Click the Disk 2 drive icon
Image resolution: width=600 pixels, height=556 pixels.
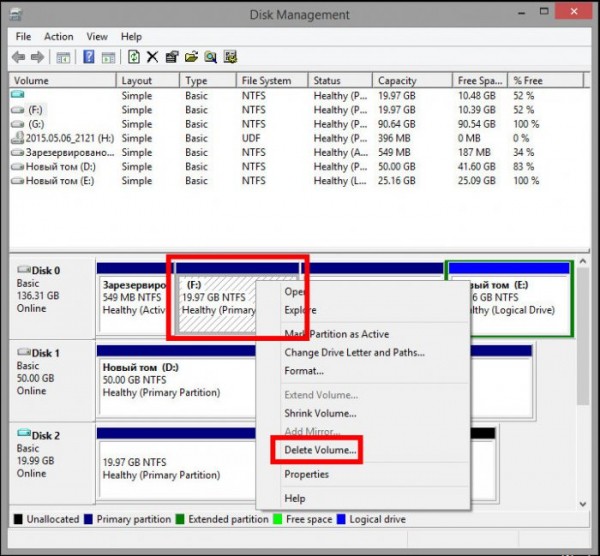[x=24, y=433]
